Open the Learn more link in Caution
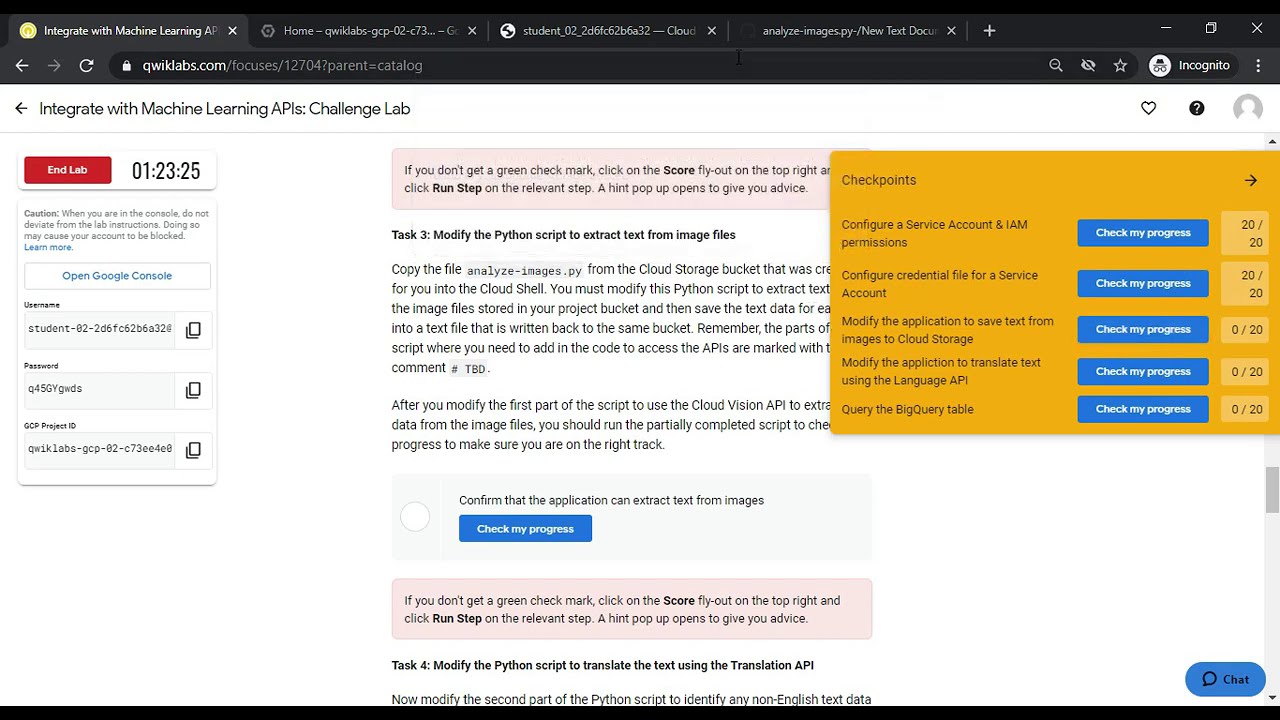 (x=48, y=247)
